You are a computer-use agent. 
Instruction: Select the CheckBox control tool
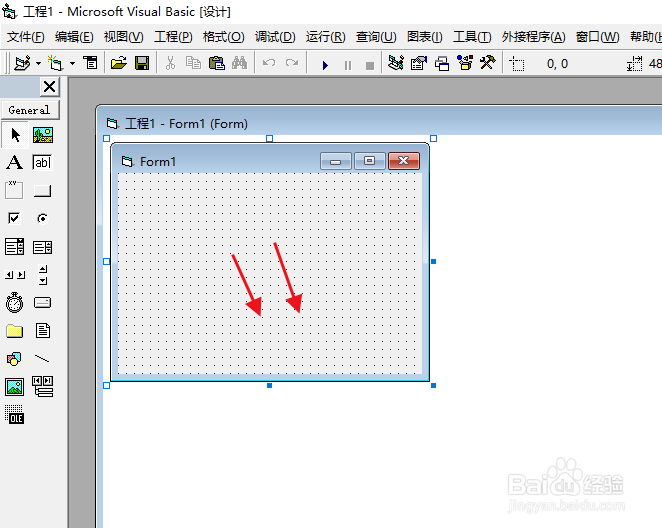point(14,218)
